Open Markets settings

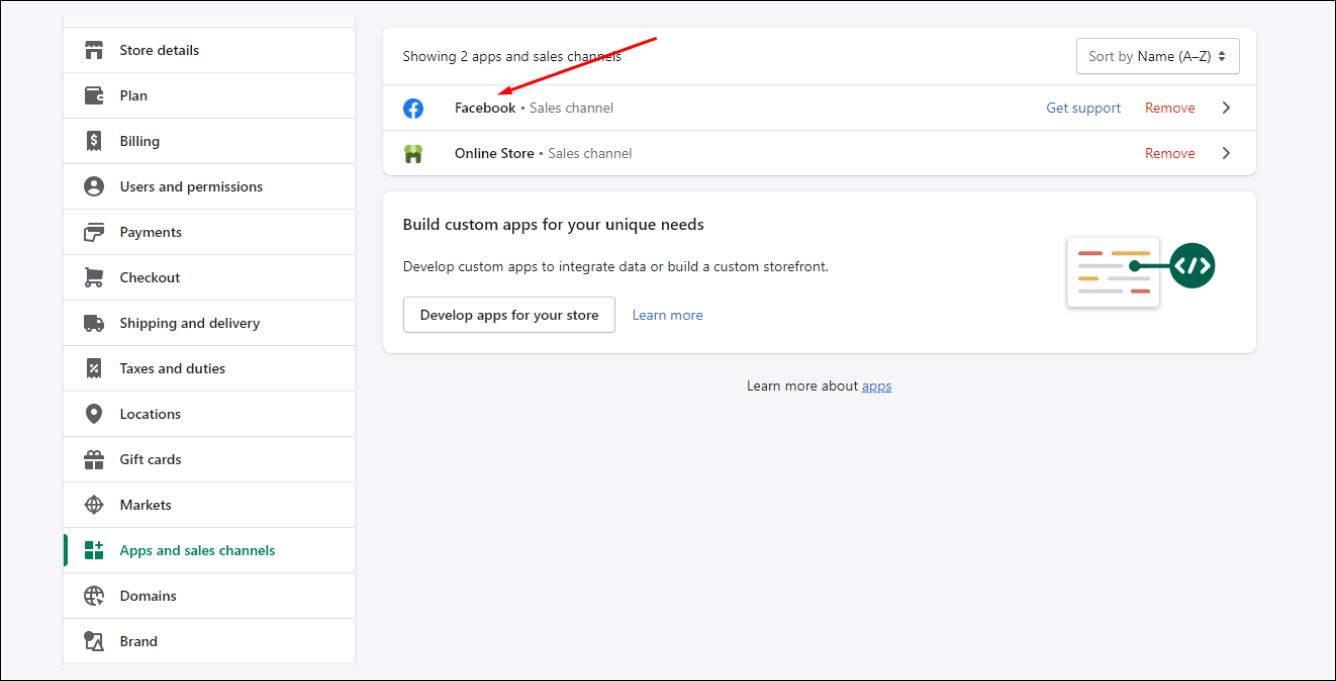point(209,505)
